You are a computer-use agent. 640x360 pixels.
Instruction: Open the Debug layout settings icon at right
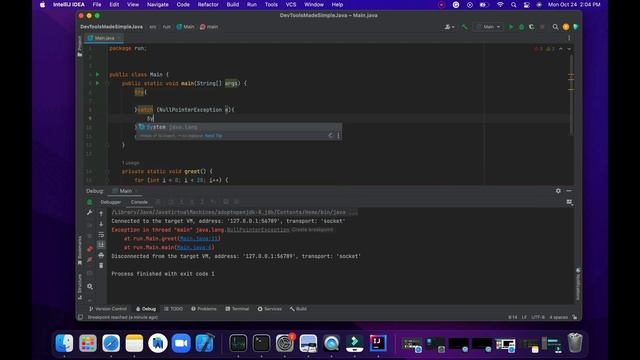tap(569, 202)
